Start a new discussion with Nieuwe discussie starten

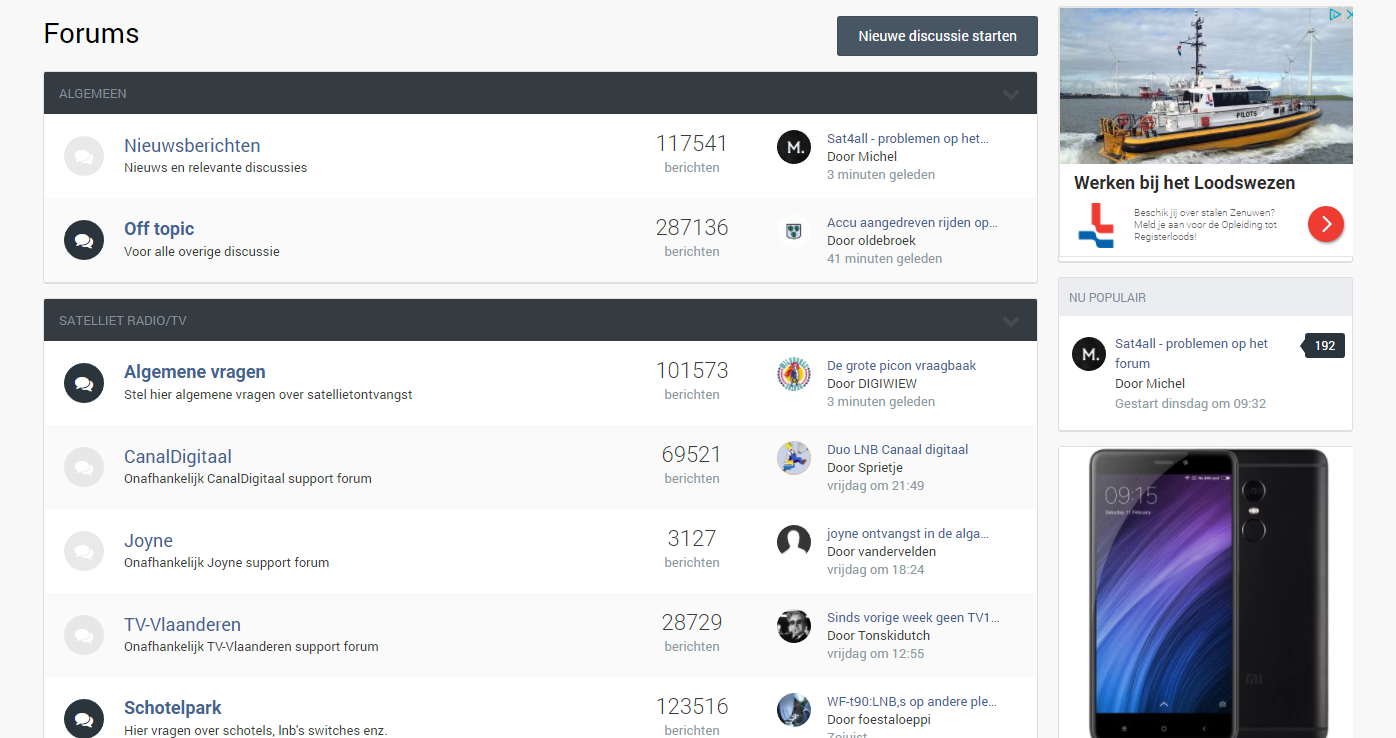coord(937,36)
